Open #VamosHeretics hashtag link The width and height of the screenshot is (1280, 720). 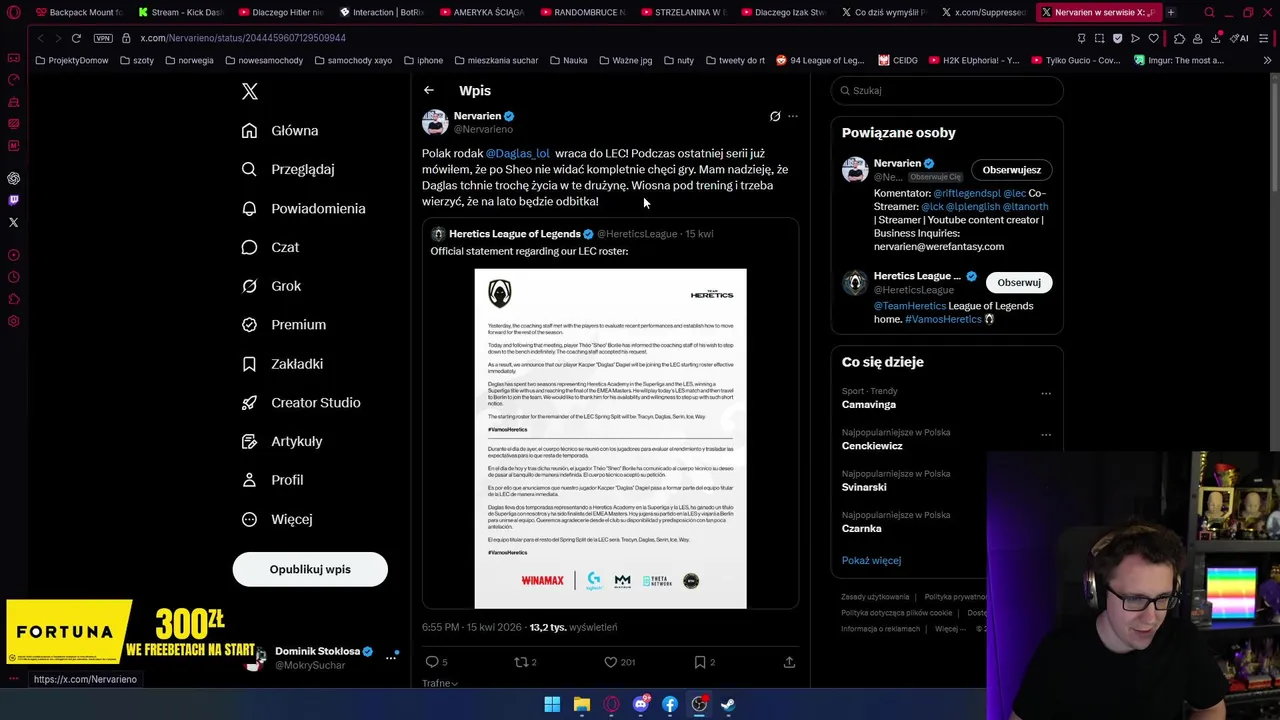pyautogui.click(x=943, y=319)
